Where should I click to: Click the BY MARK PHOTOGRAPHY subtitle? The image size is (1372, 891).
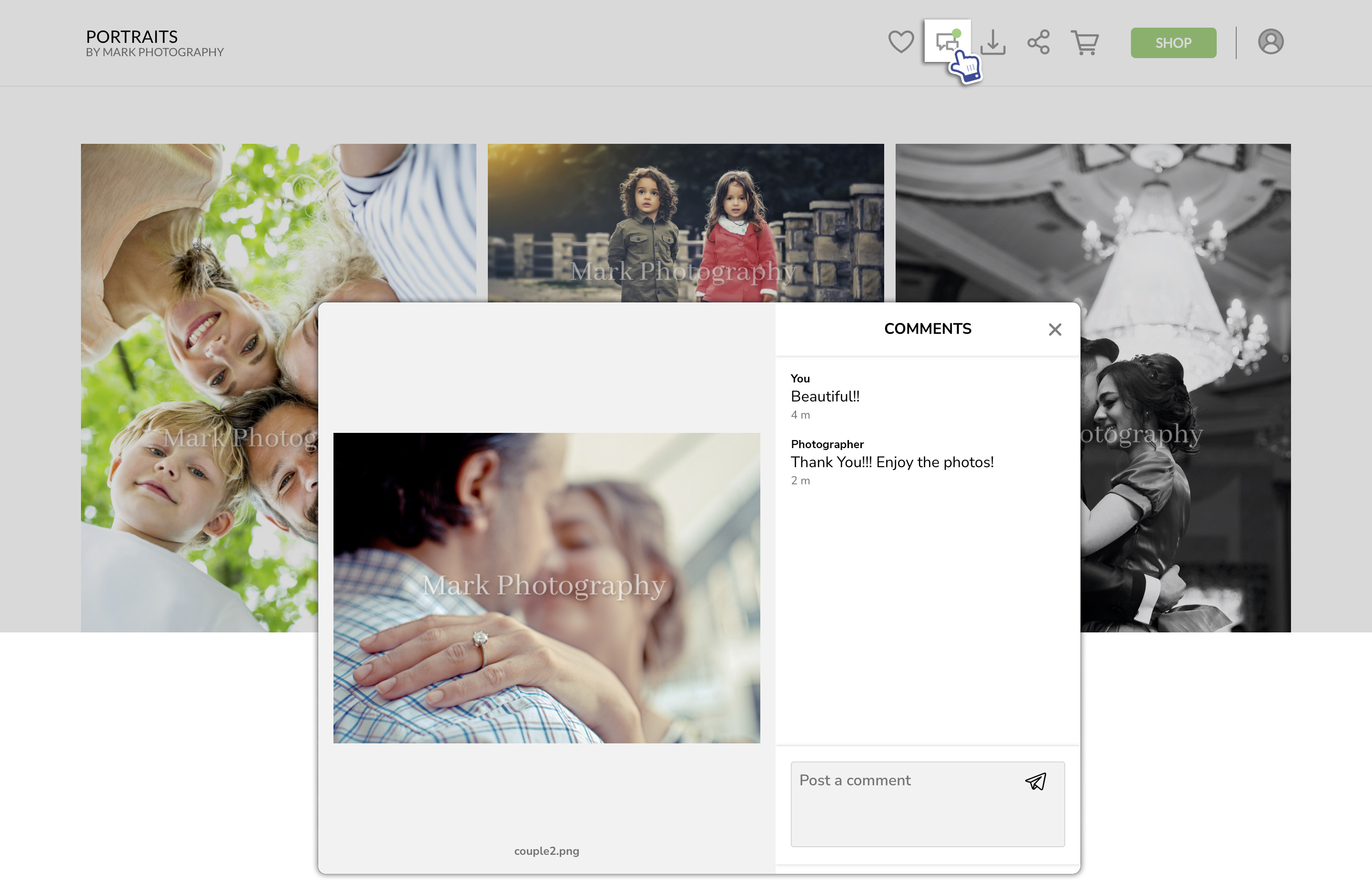coord(154,52)
